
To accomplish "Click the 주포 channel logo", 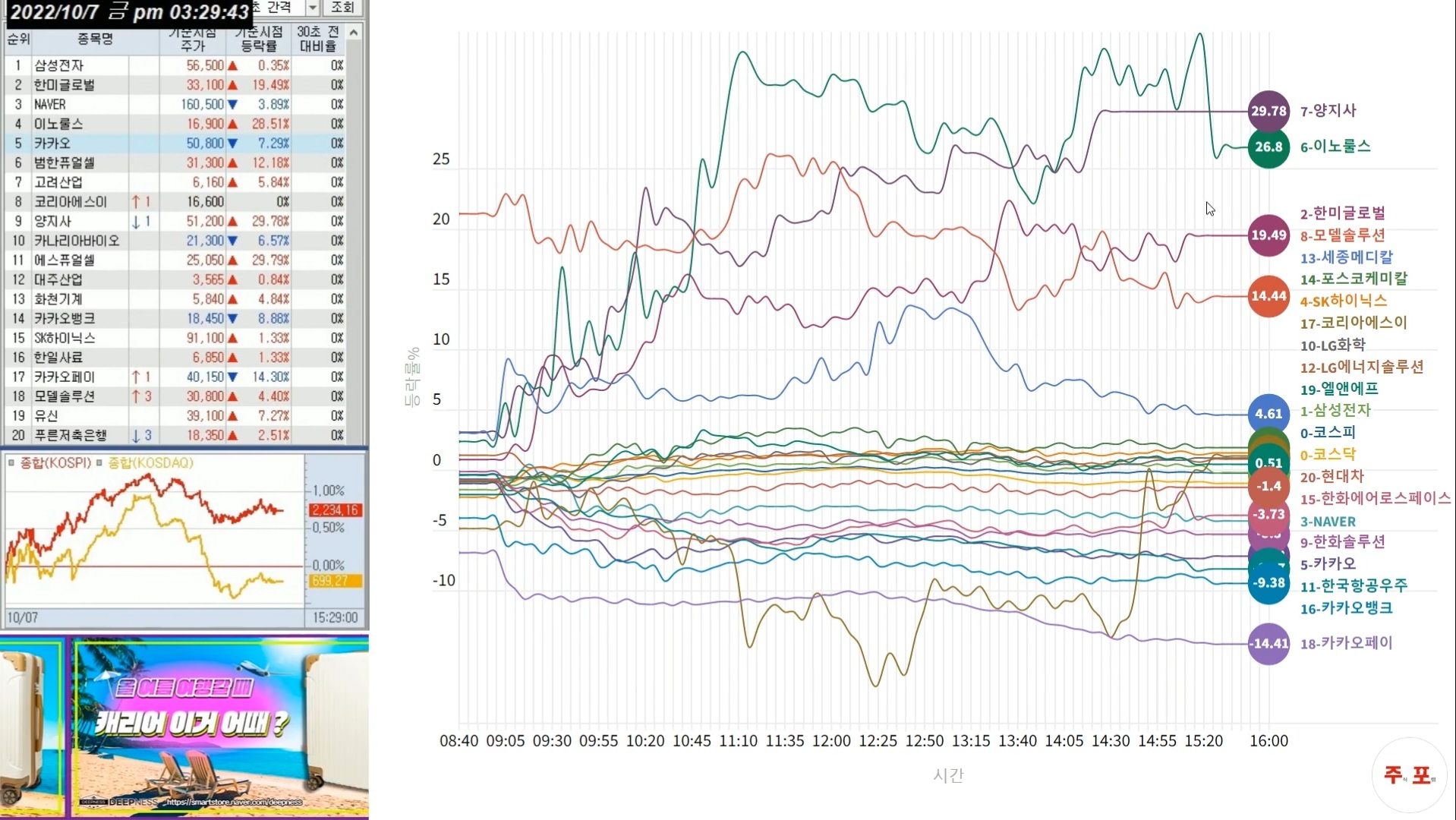I will 1410,775.
